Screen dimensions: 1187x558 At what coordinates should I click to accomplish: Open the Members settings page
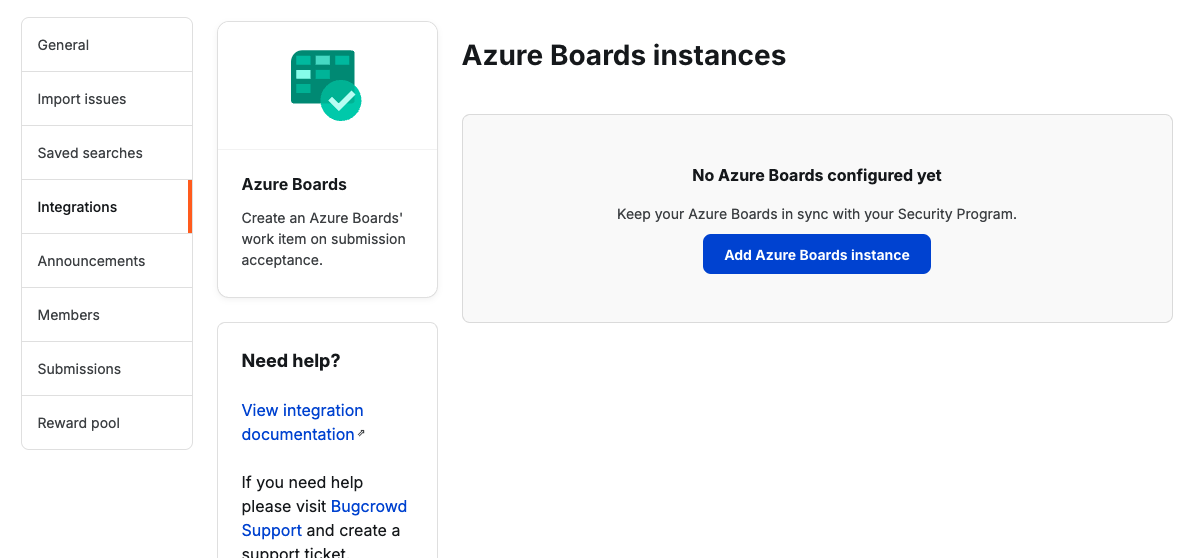pos(69,315)
